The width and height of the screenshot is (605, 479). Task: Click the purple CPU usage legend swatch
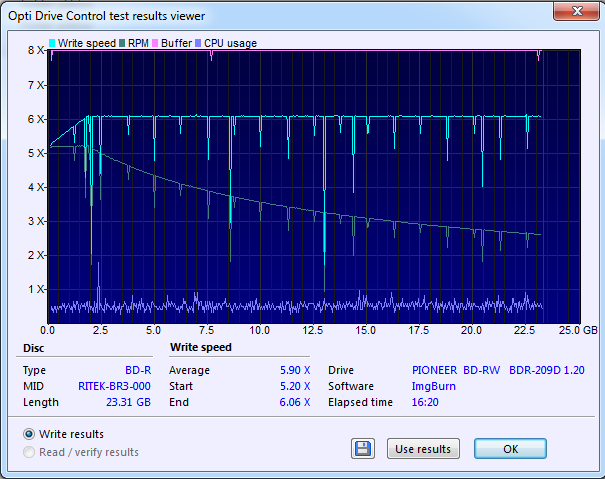click(198, 43)
